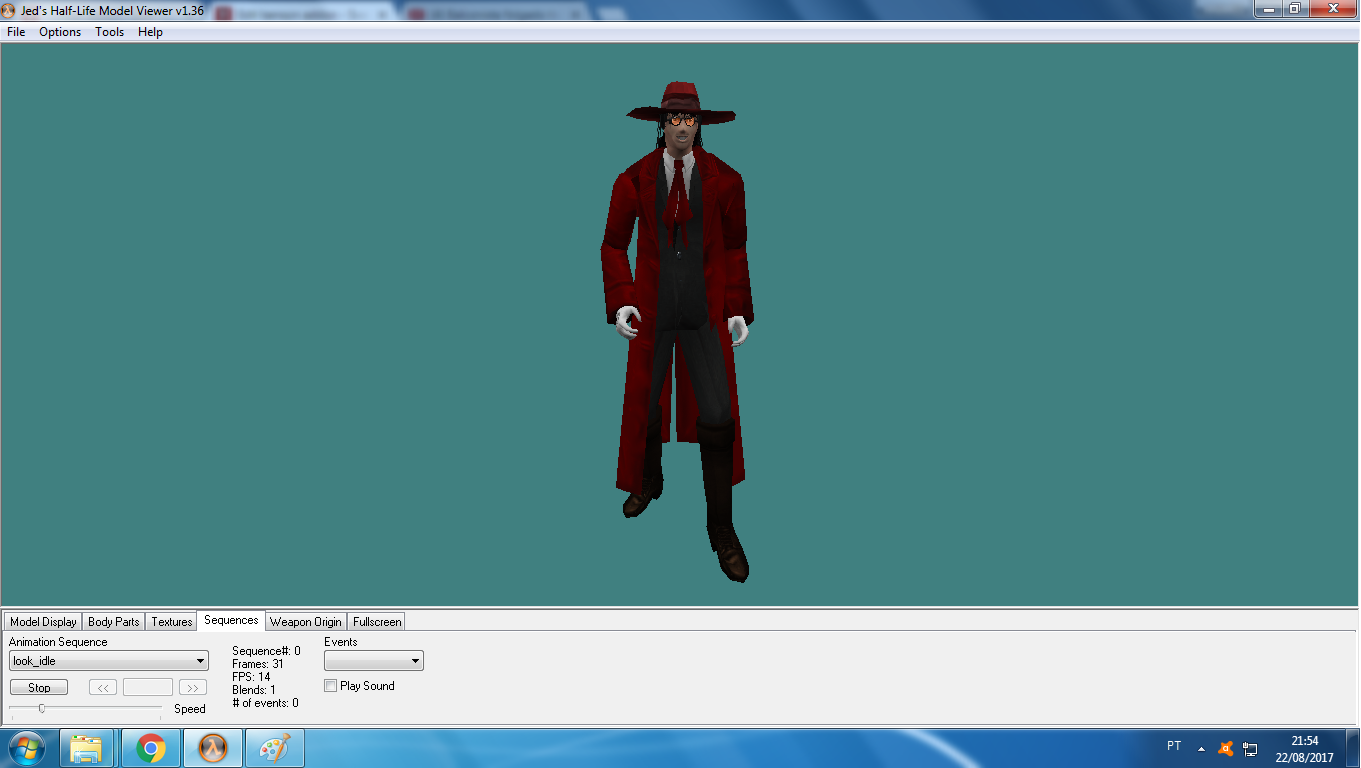Click the Avast antivirus tray icon

1225,748
